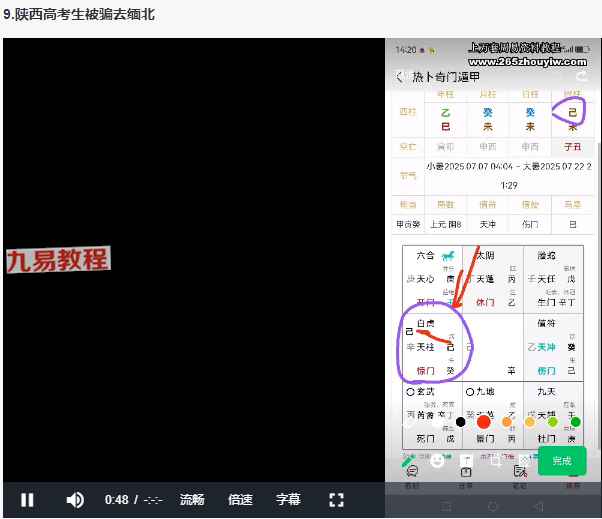Tap the back arrow beside 炼卜奇门遁甲

click(x=399, y=77)
